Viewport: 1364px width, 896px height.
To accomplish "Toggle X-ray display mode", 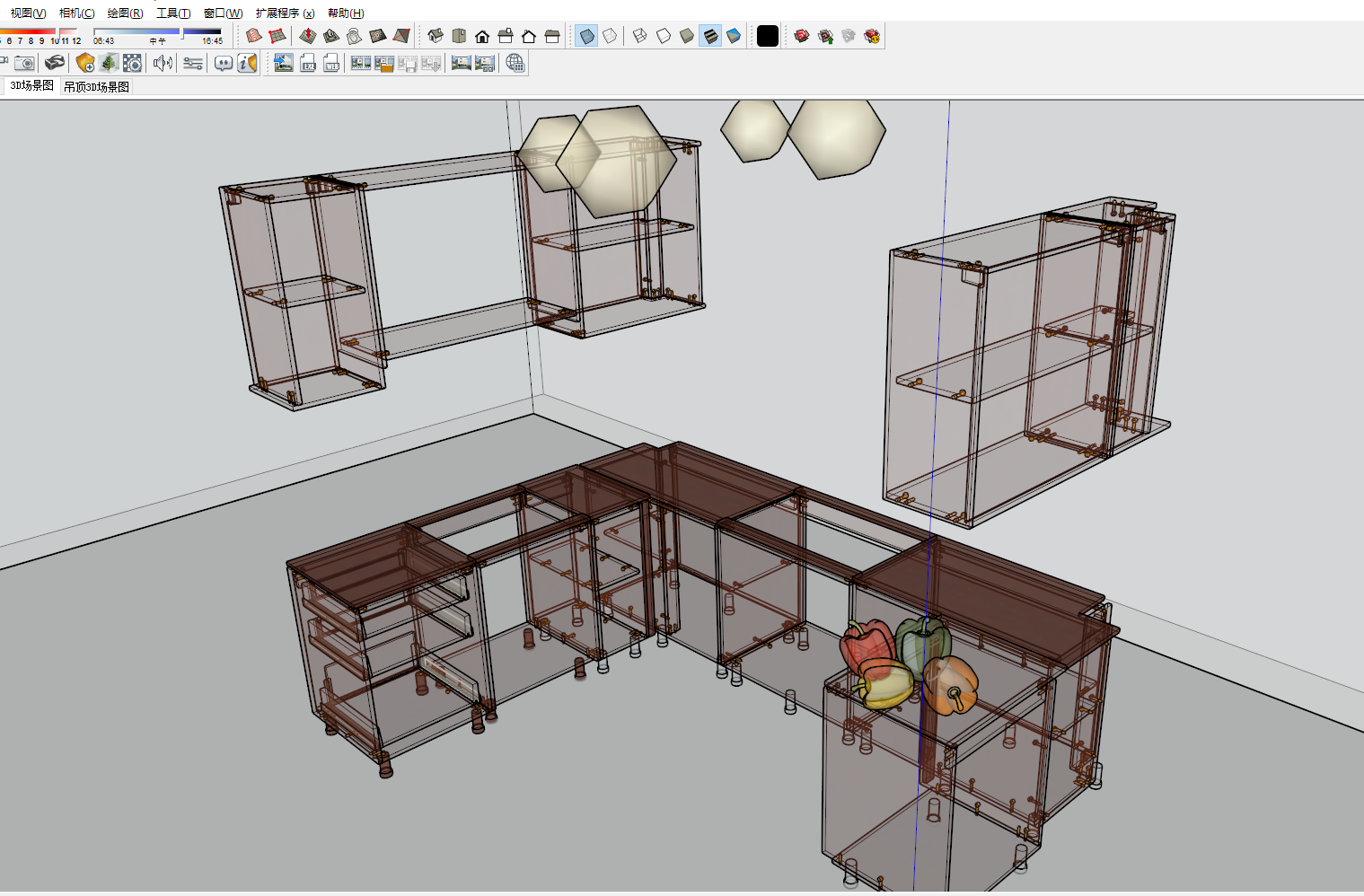I will coord(586,36).
